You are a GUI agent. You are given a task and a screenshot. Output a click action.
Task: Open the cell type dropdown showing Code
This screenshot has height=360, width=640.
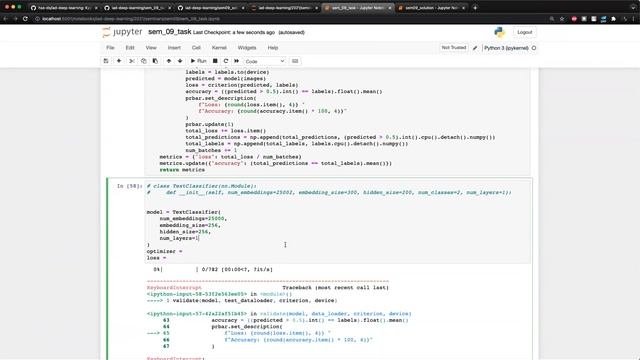[264, 61]
